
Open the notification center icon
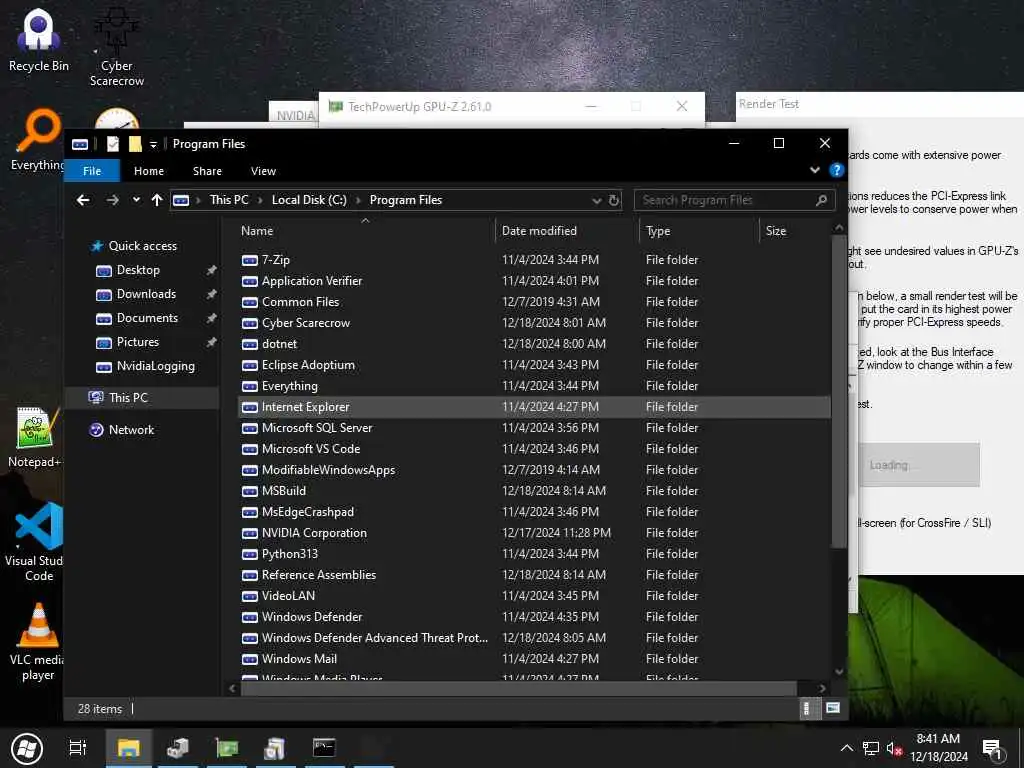tap(993, 748)
